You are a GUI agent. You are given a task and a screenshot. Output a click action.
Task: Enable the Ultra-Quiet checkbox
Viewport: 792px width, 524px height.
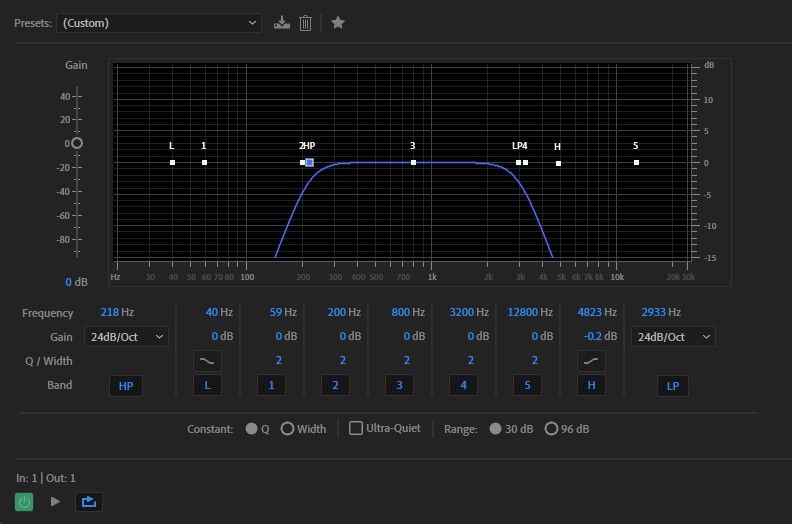356,429
